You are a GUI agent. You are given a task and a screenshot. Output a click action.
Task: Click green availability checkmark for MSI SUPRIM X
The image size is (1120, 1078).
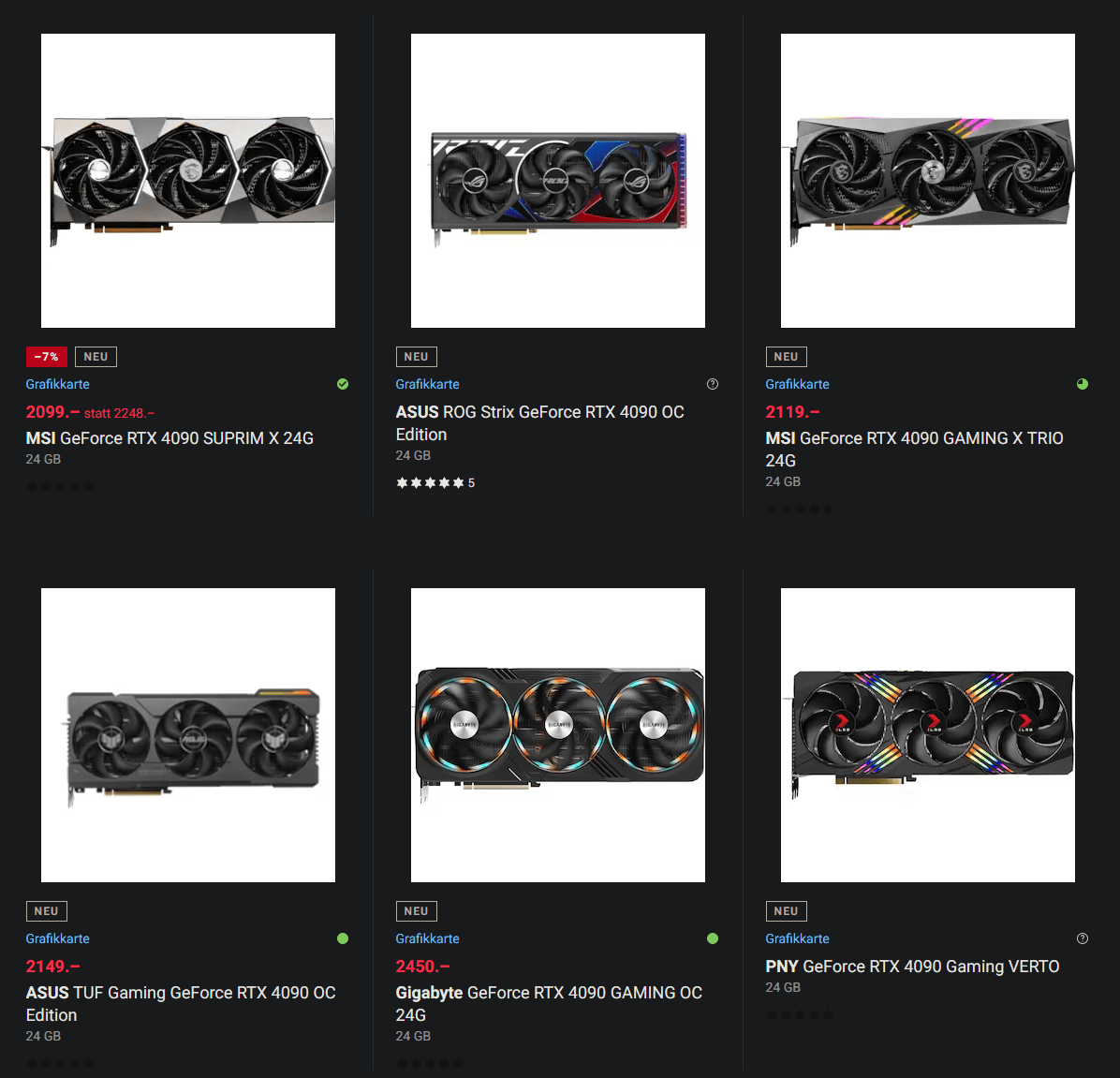point(343,384)
